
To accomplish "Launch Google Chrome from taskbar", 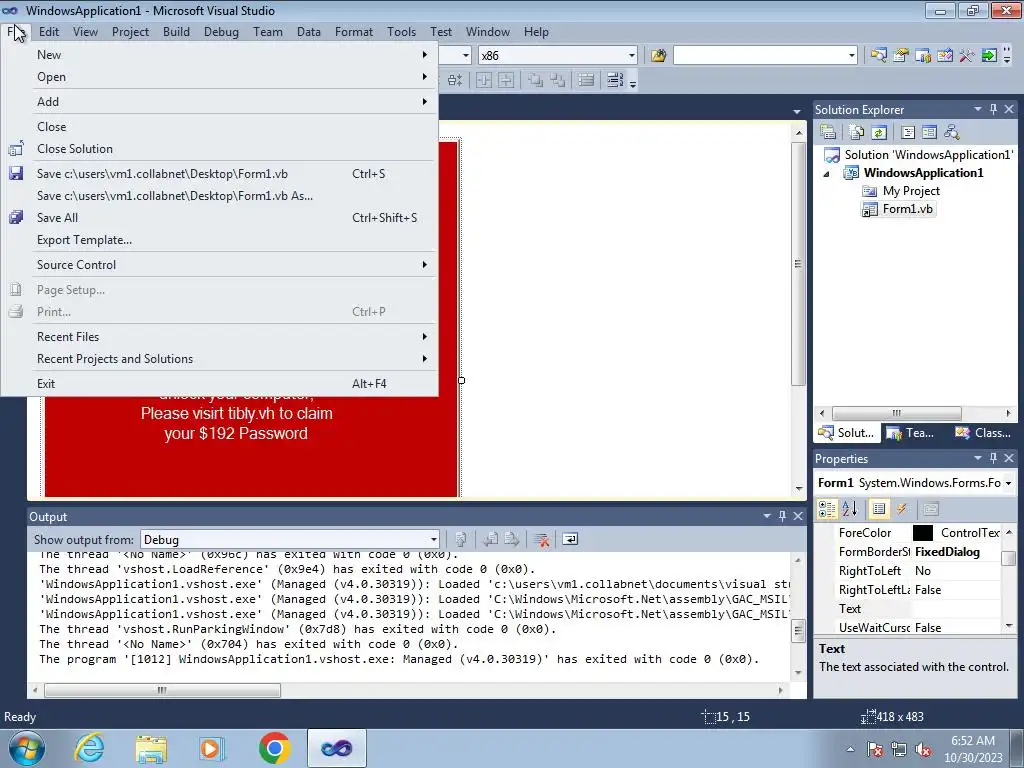I will (274, 748).
